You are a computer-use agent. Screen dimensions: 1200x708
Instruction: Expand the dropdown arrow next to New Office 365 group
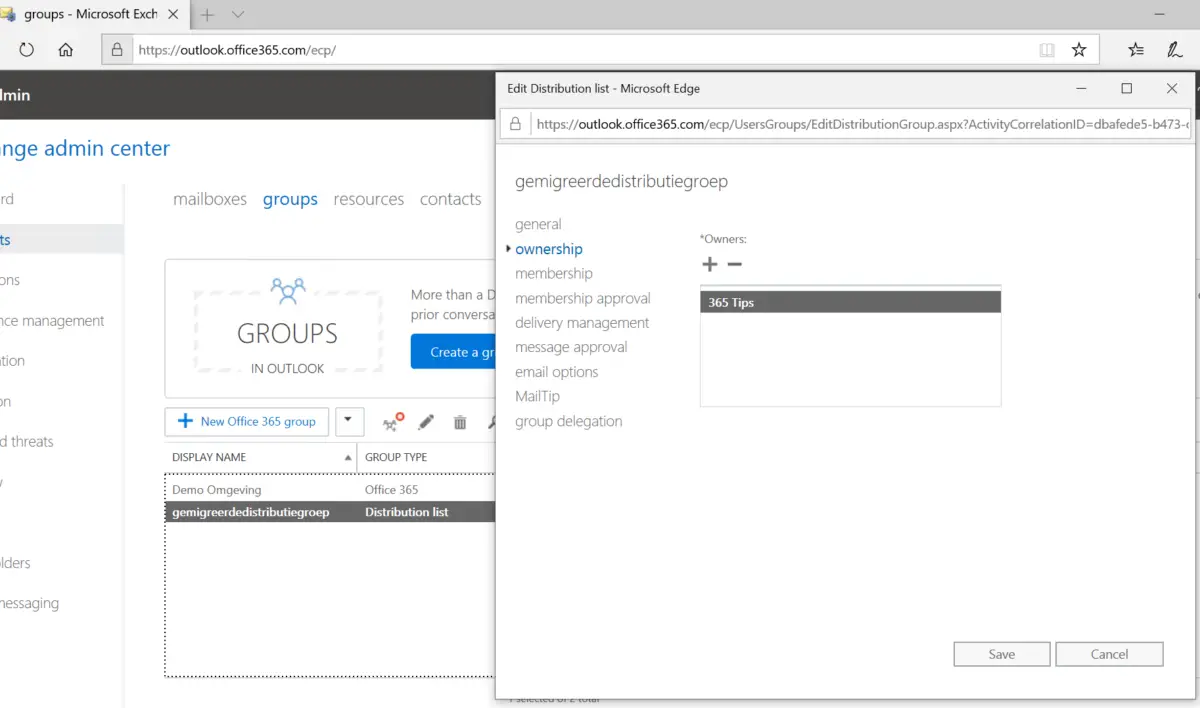click(349, 421)
